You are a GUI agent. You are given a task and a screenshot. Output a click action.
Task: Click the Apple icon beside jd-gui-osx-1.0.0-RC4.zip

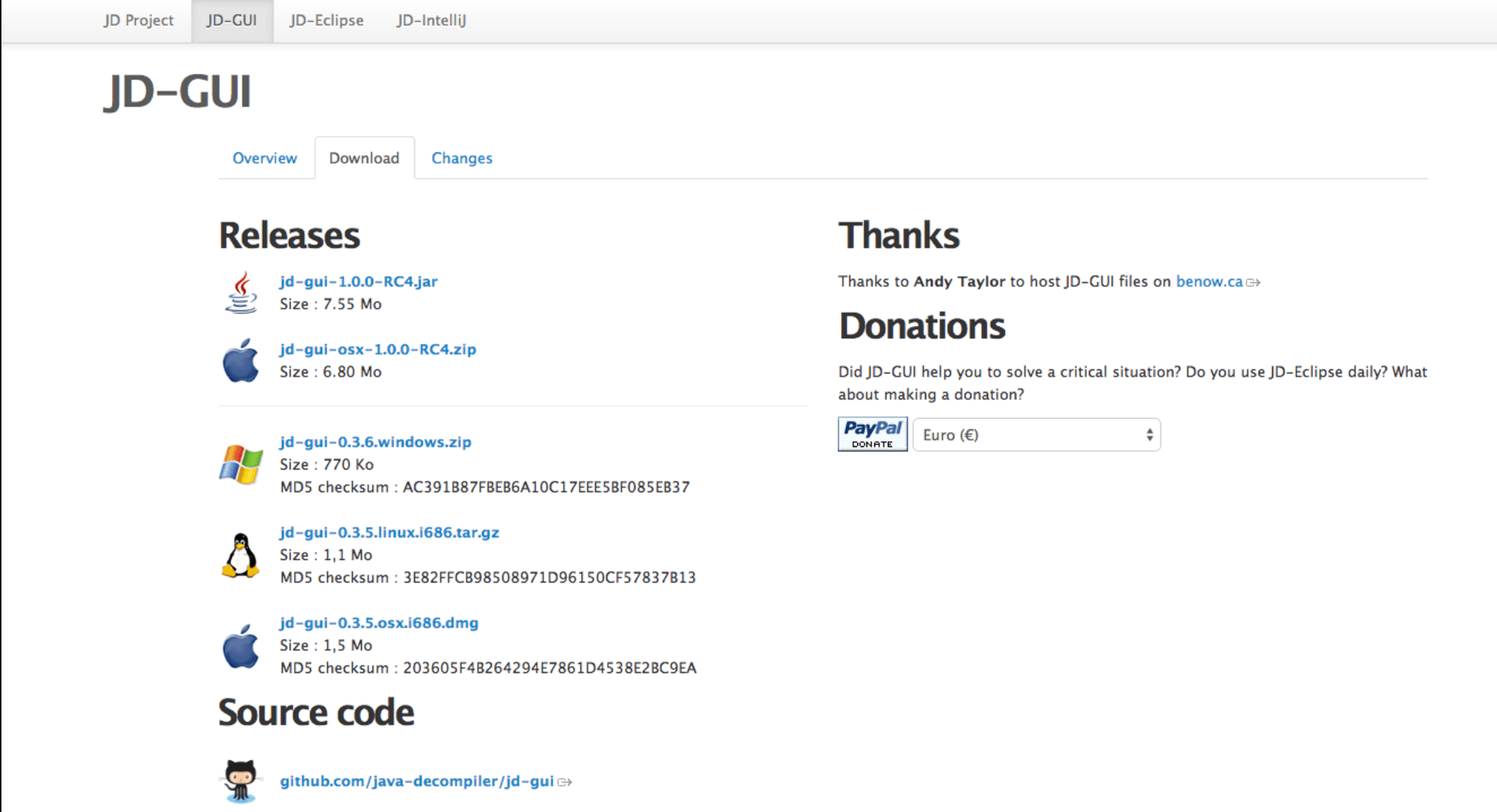241,361
